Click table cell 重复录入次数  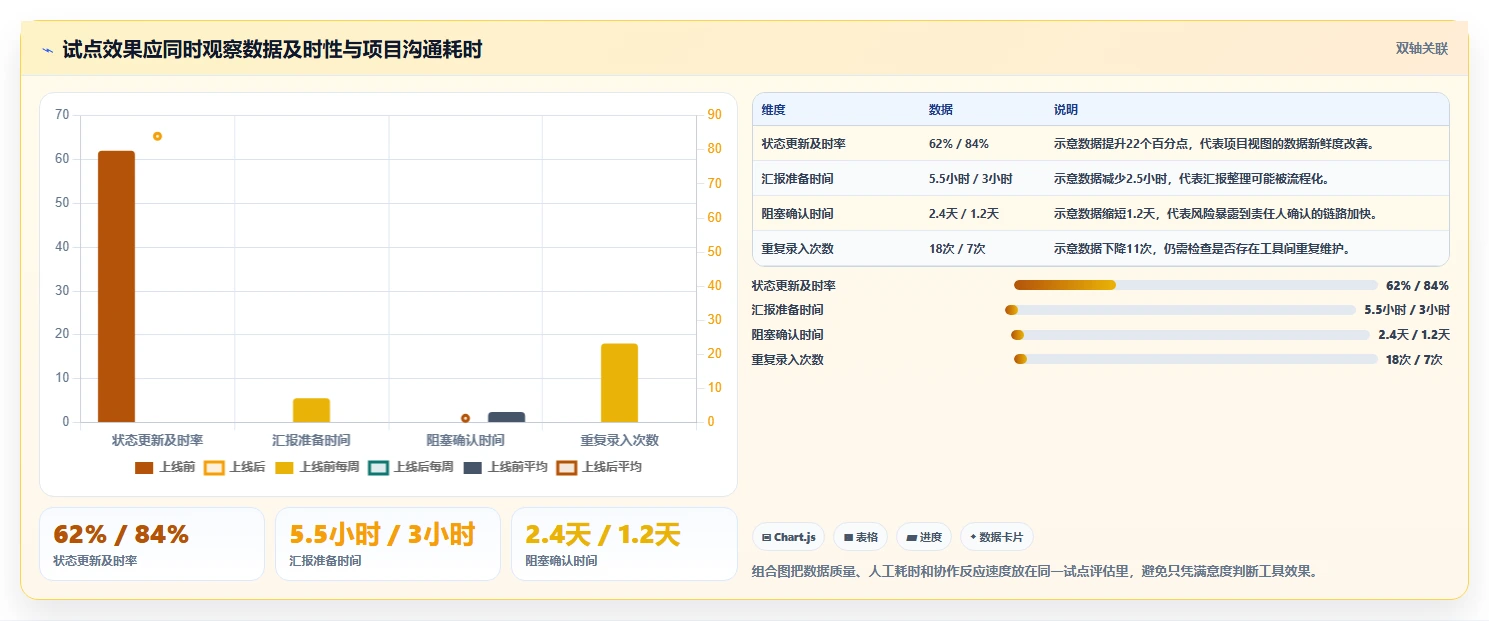797,249
